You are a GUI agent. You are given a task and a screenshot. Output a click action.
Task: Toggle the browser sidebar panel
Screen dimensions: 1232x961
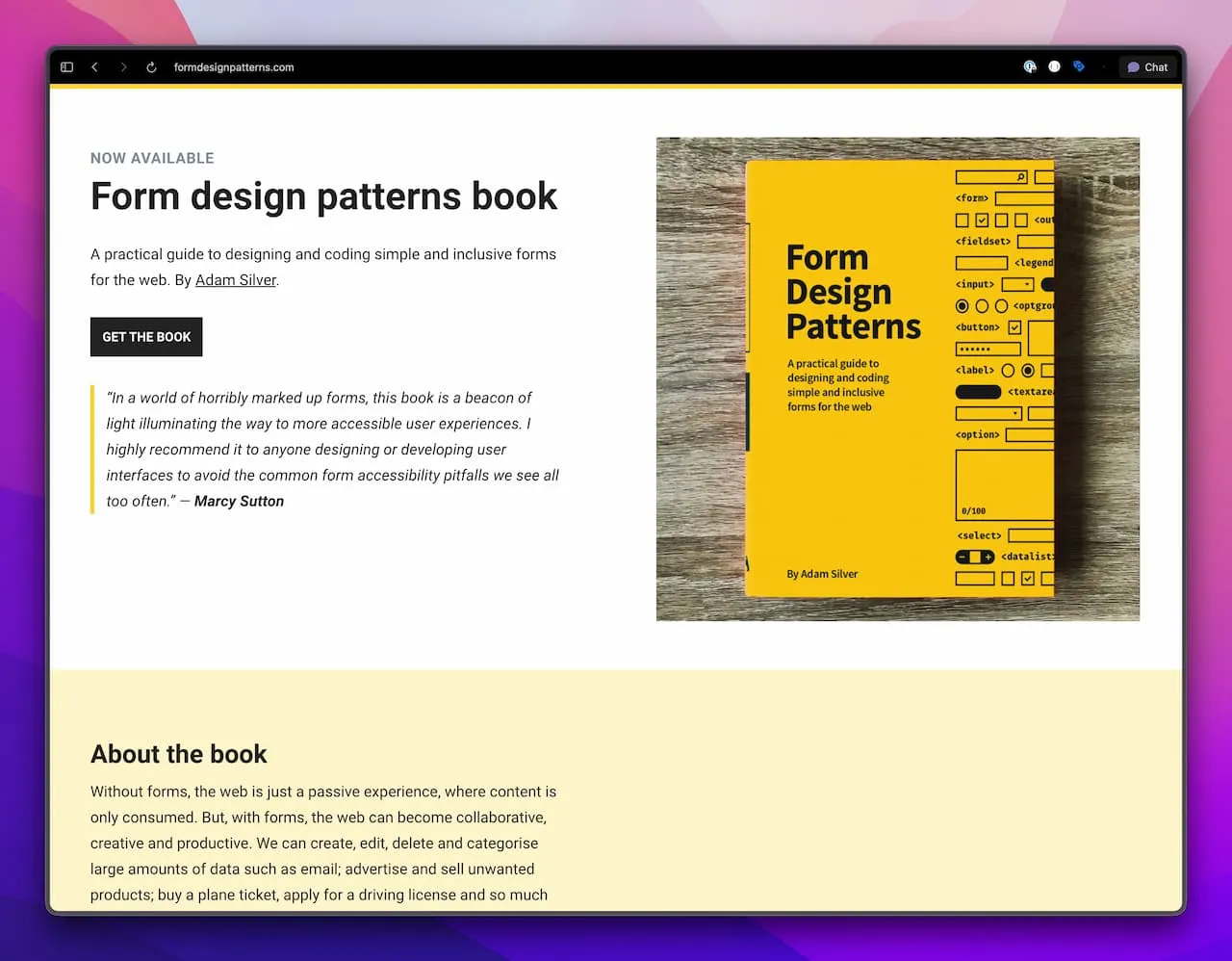click(66, 66)
